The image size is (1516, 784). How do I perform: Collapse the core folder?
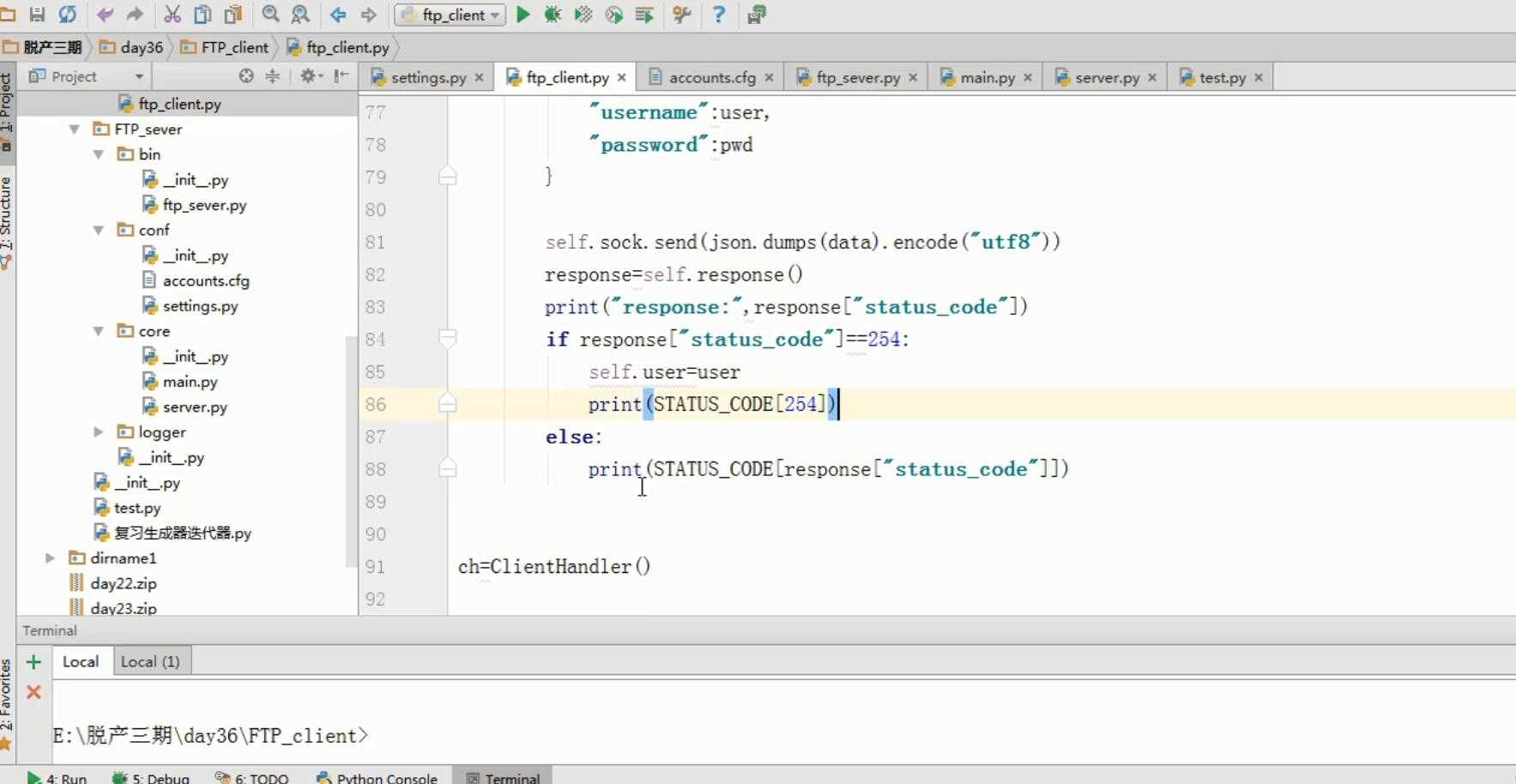point(99,331)
